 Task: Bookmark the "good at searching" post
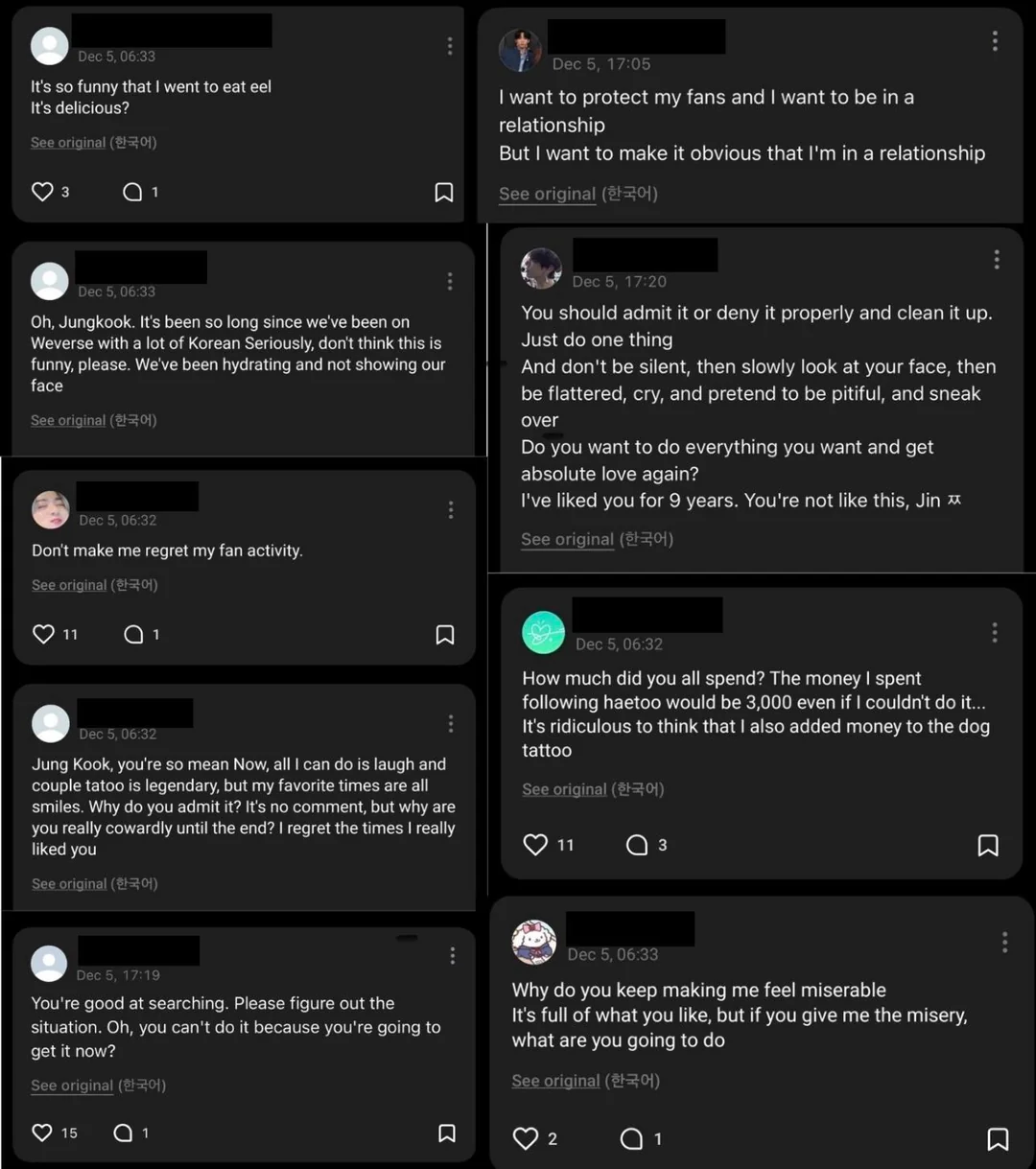pos(447,1134)
